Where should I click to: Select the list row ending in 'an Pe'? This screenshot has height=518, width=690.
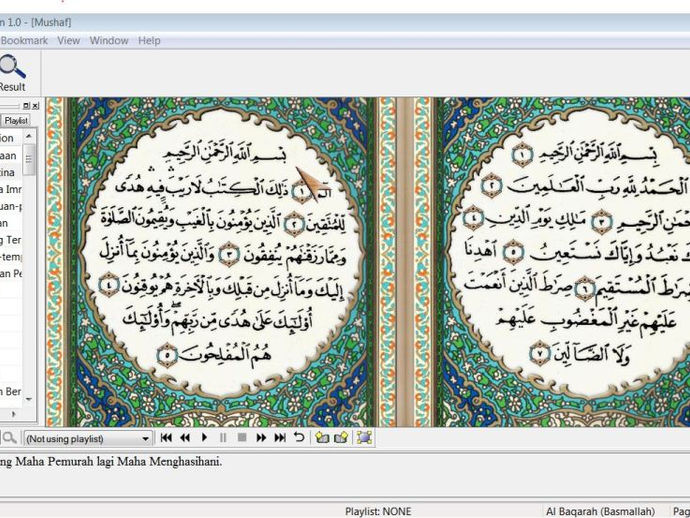pyautogui.click(x=11, y=273)
